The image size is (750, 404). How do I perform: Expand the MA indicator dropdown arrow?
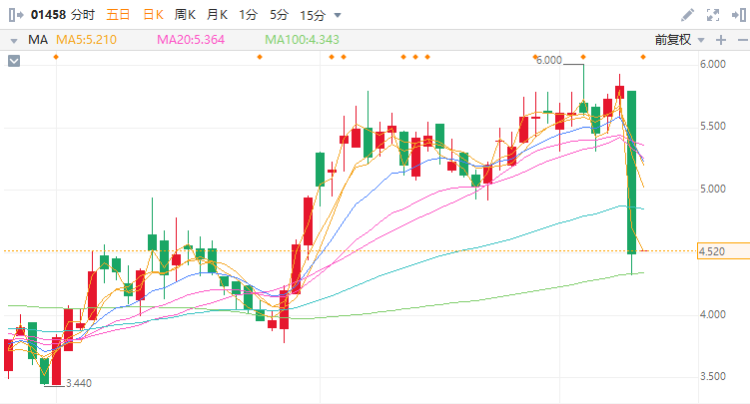pos(14,41)
